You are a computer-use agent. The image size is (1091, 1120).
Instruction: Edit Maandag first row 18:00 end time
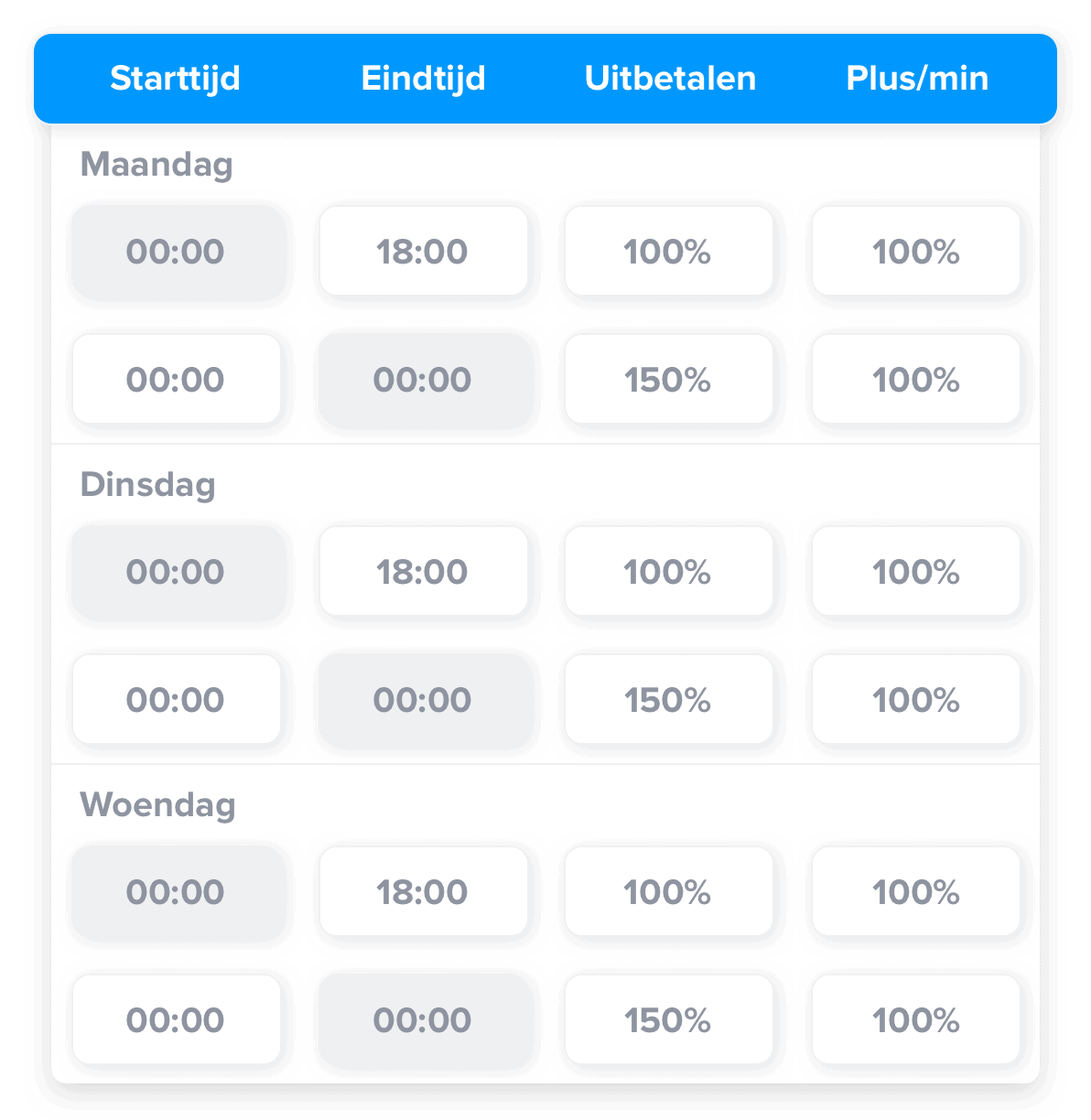[x=423, y=252]
